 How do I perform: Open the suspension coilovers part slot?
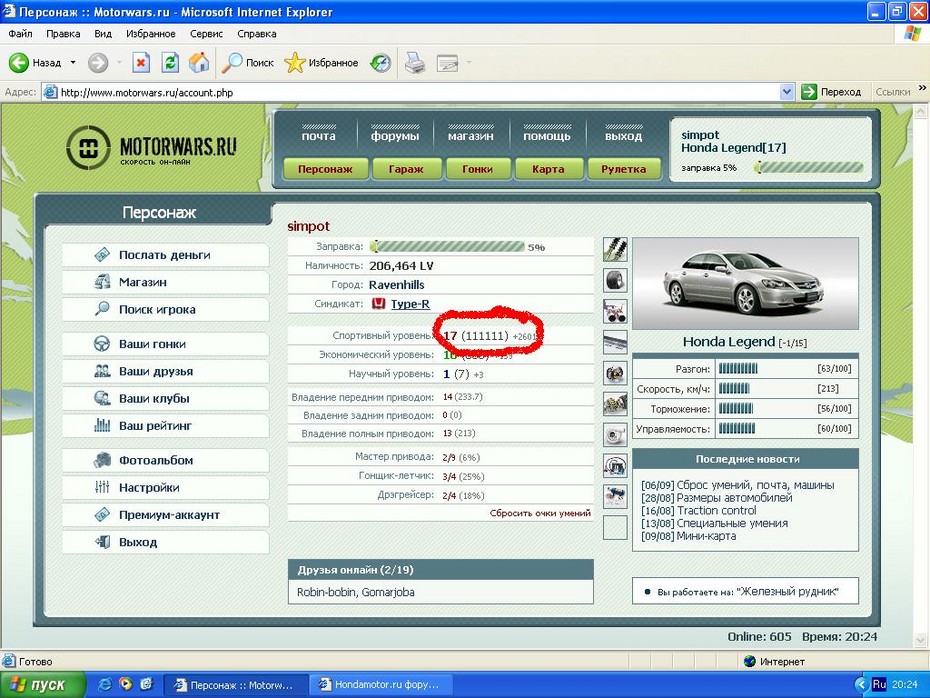[615, 250]
